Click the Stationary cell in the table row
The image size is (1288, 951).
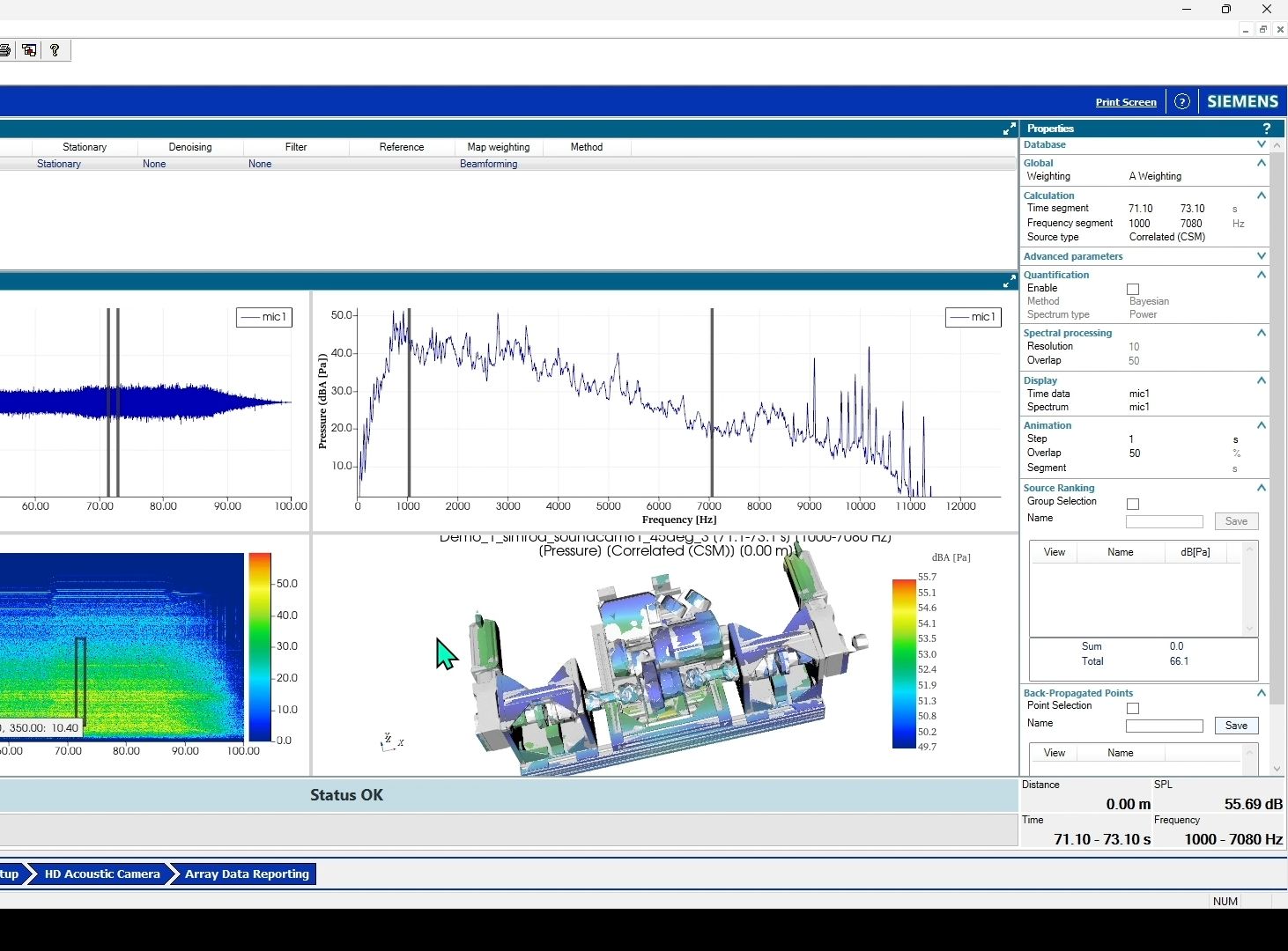coord(59,164)
